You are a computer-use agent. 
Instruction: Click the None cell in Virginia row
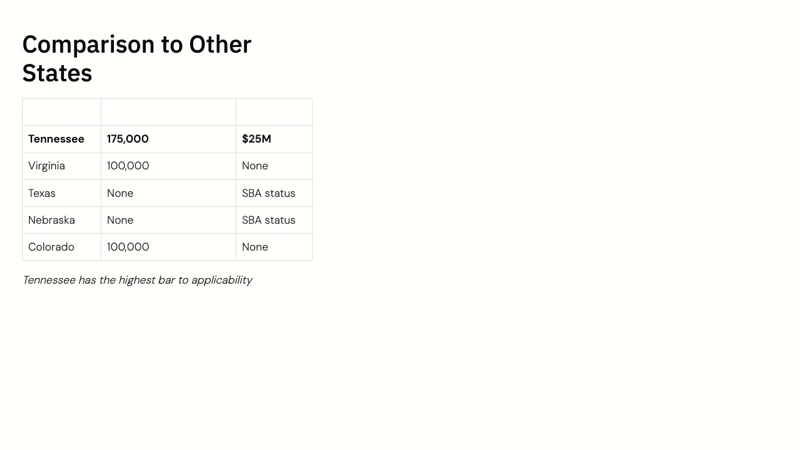[x=255, y=166]
